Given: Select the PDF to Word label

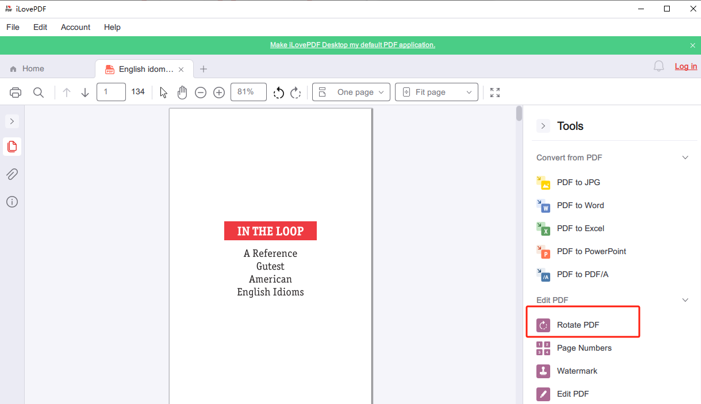Looking at the screenshot, I should 580,206.
